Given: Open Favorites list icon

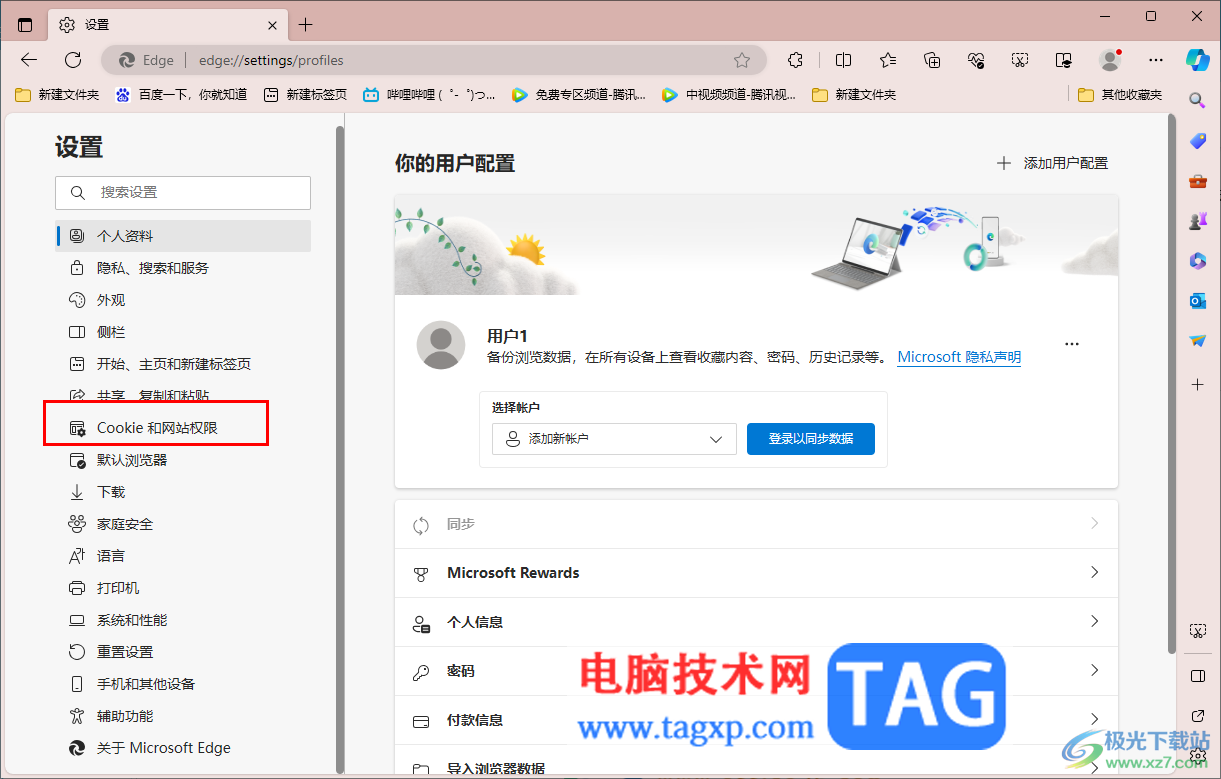Looking at the screenshot, I should [x=888, y=60].
